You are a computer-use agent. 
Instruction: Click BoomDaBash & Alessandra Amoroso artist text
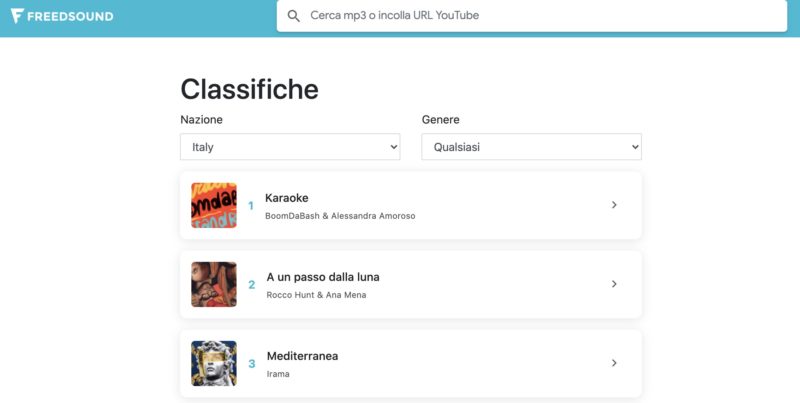click(x=340, y=216)
